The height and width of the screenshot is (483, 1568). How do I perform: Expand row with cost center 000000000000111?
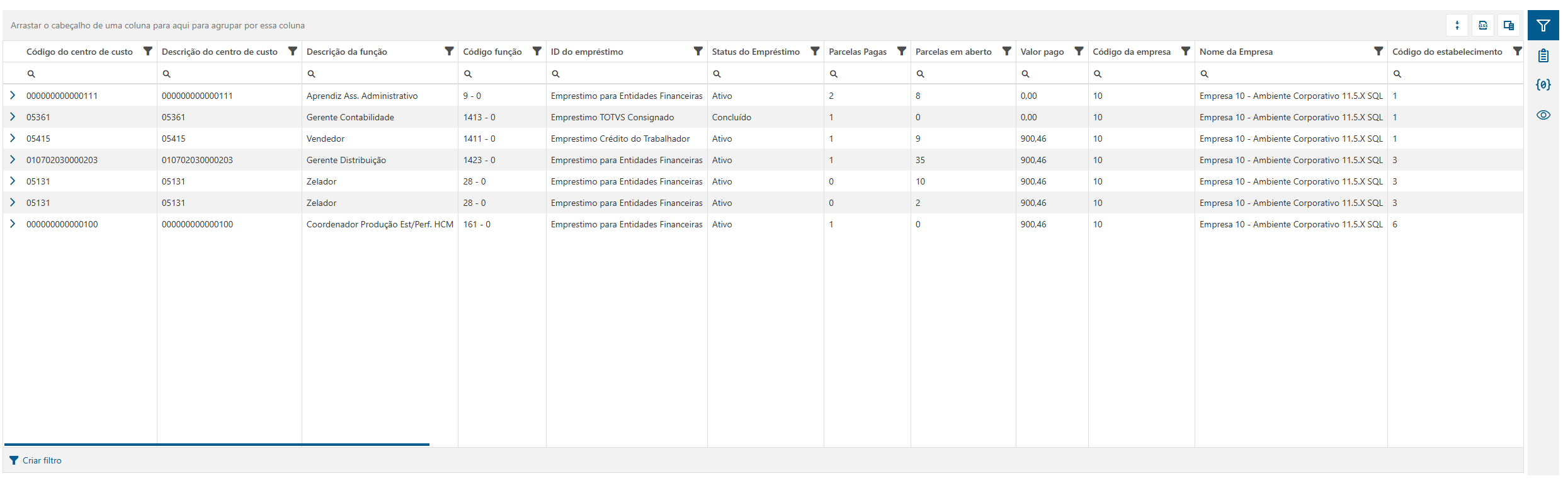tap(13, 96)
